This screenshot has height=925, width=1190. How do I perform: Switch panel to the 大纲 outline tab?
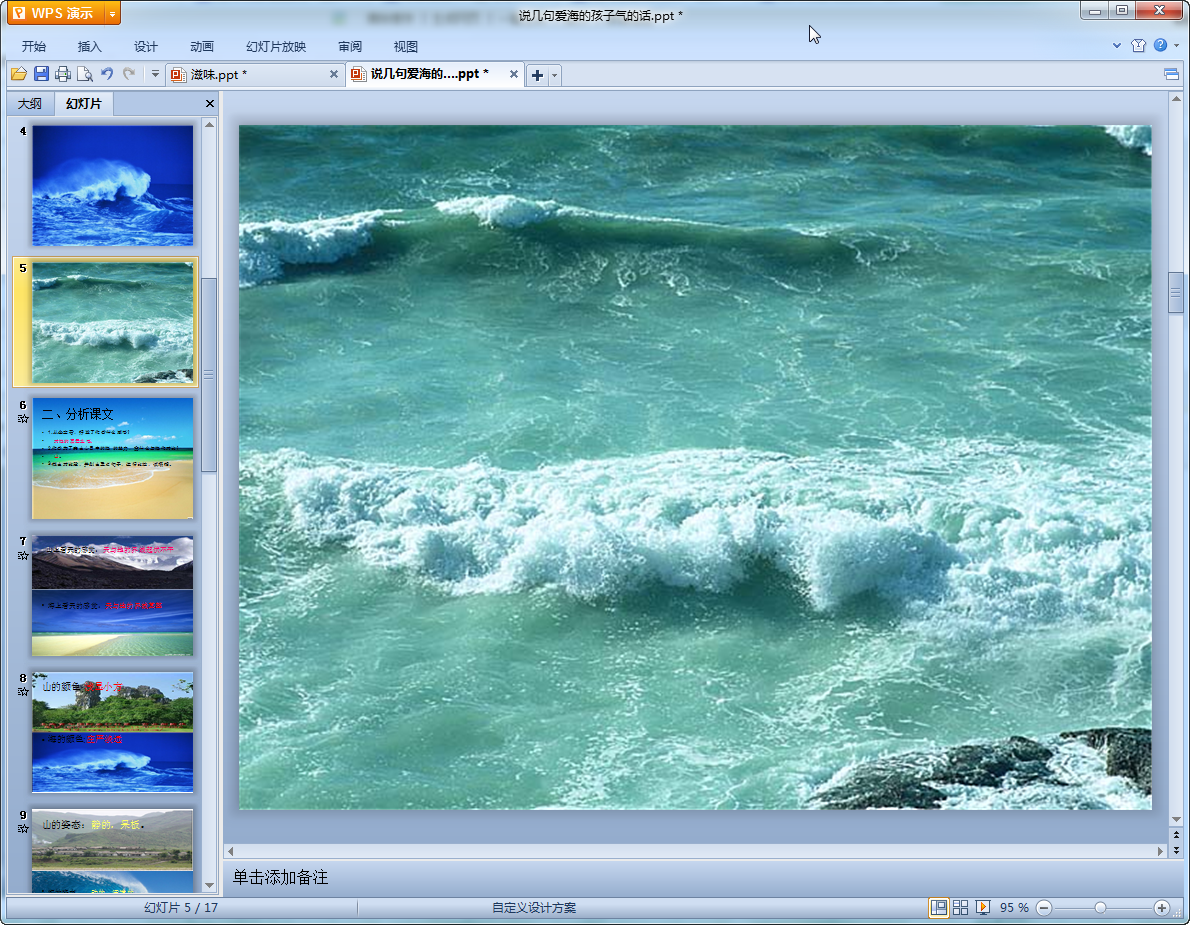click(x=30, y=104)
